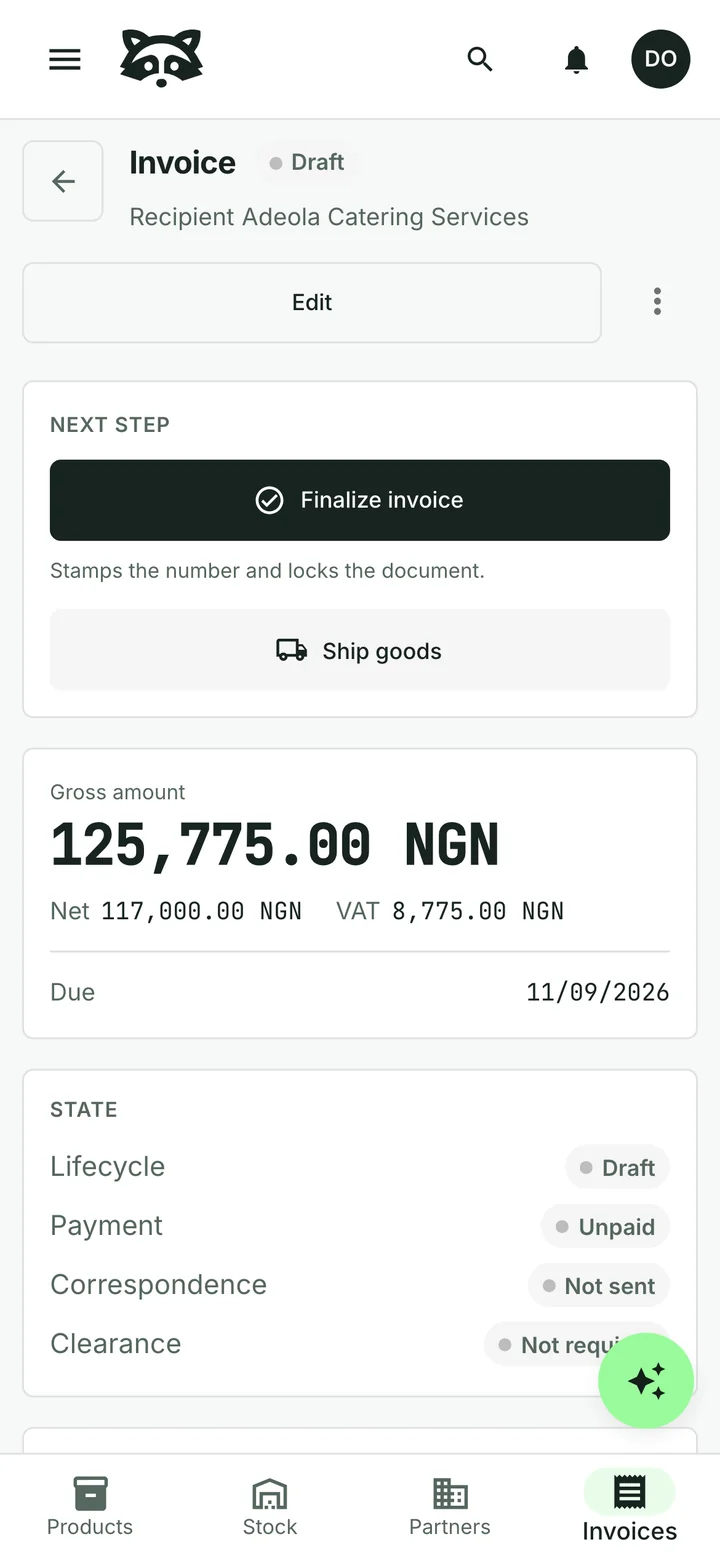Open the three-dot more options menu
This screenshot has width=720, height=1558.
click(657, 302)
